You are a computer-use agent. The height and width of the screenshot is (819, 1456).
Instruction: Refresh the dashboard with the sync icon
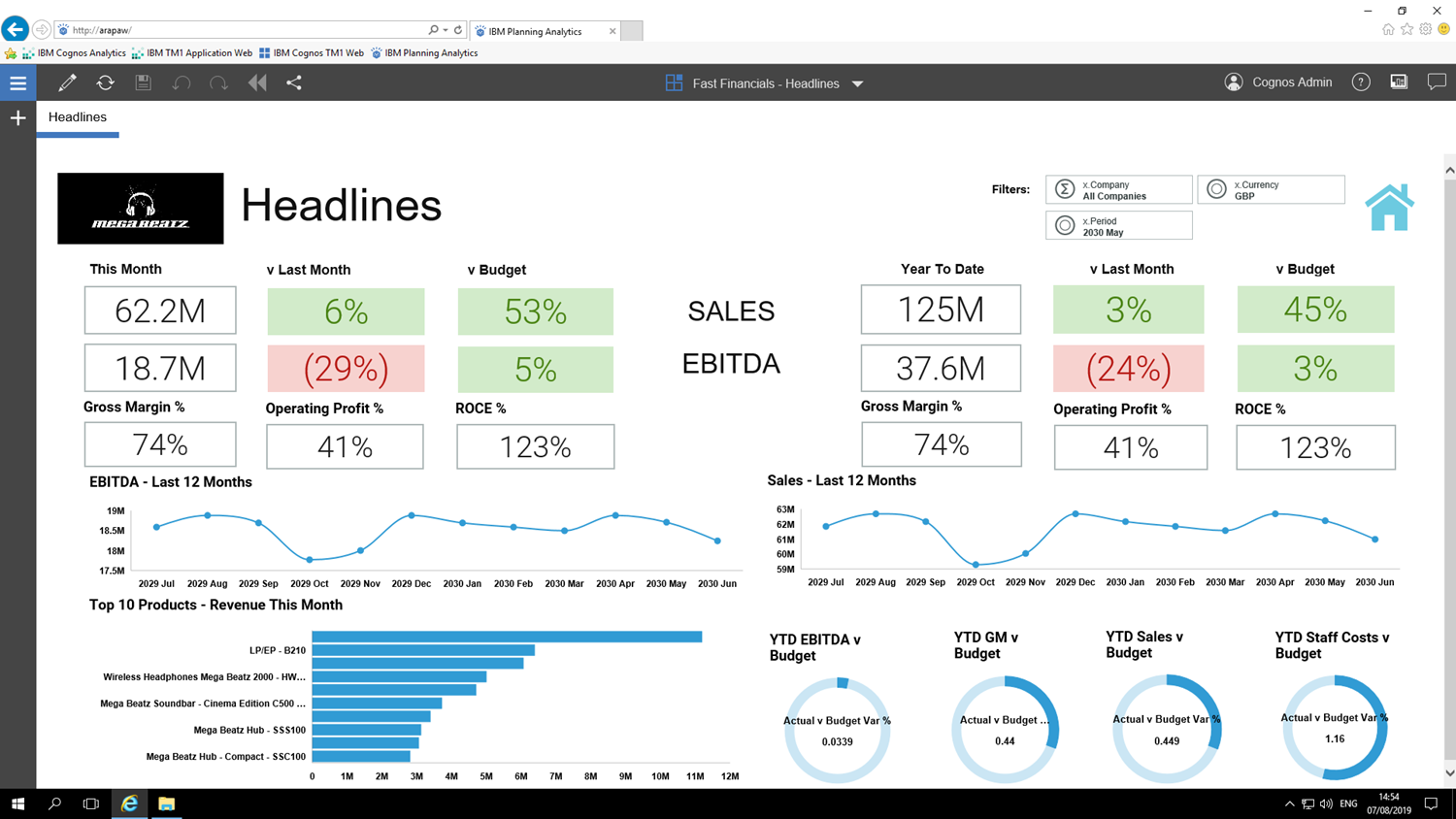pyautogui.click(x=105, y=82)
